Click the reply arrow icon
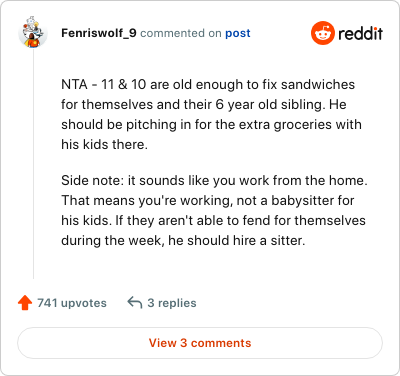 (x=135, y=303)
